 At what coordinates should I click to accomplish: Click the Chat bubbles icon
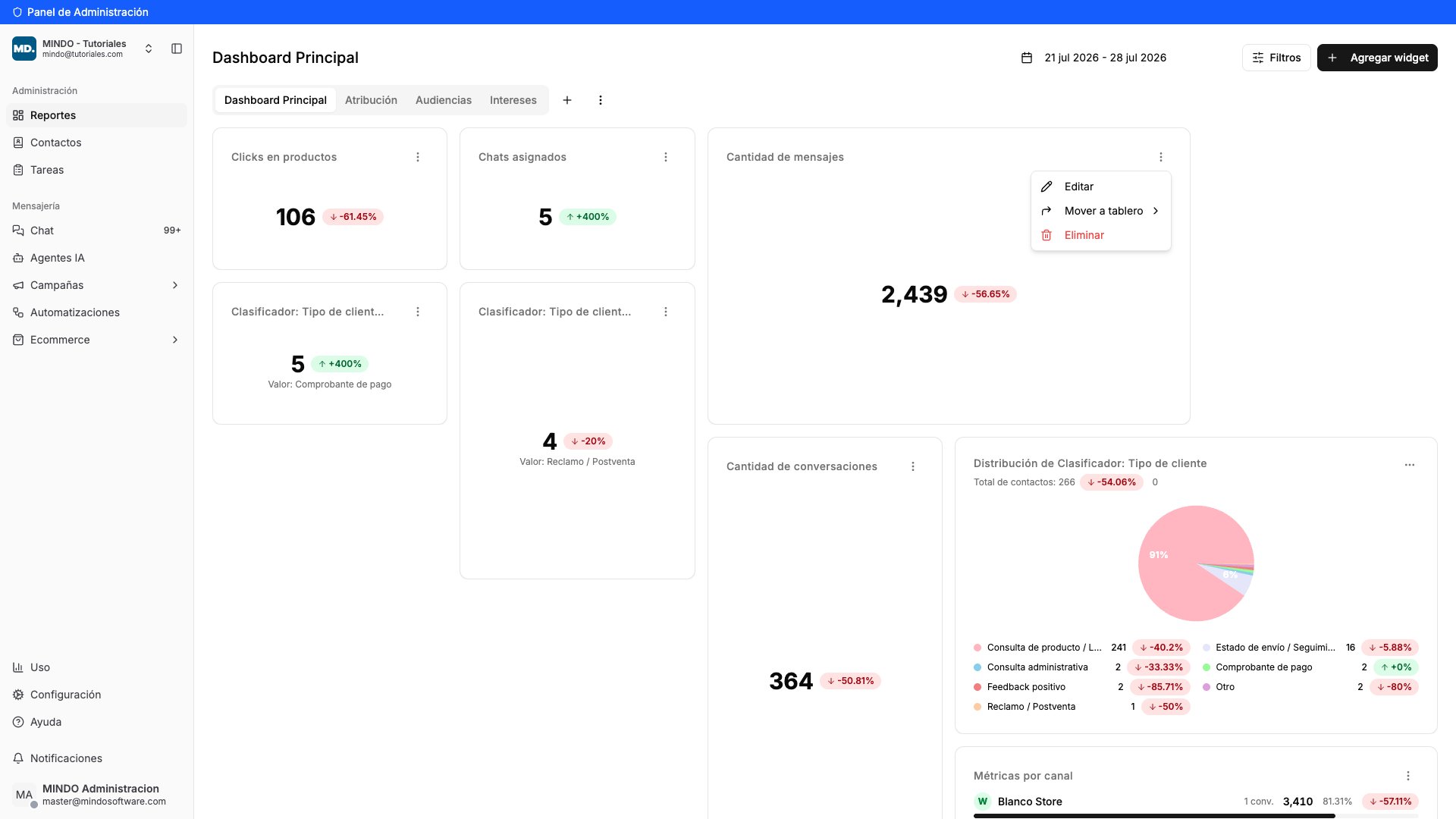(x=18, y=231)
